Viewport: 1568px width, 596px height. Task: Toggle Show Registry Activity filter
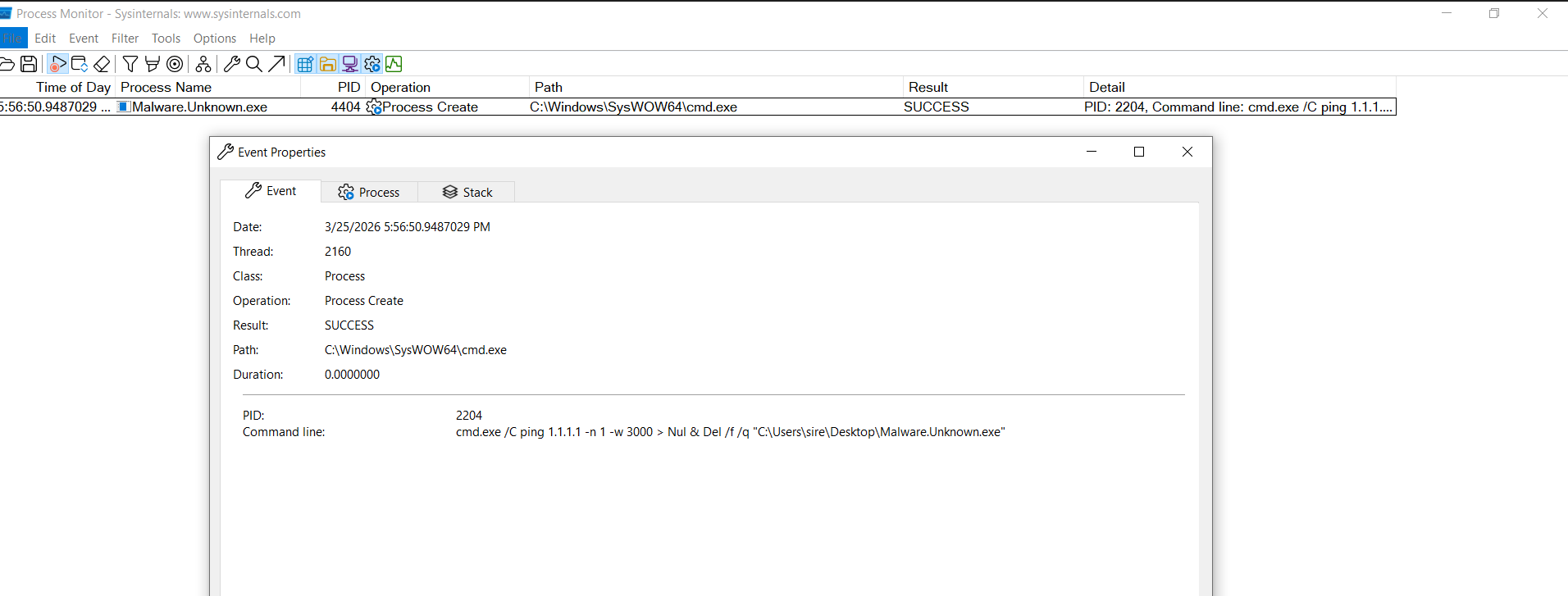point(305,64)
